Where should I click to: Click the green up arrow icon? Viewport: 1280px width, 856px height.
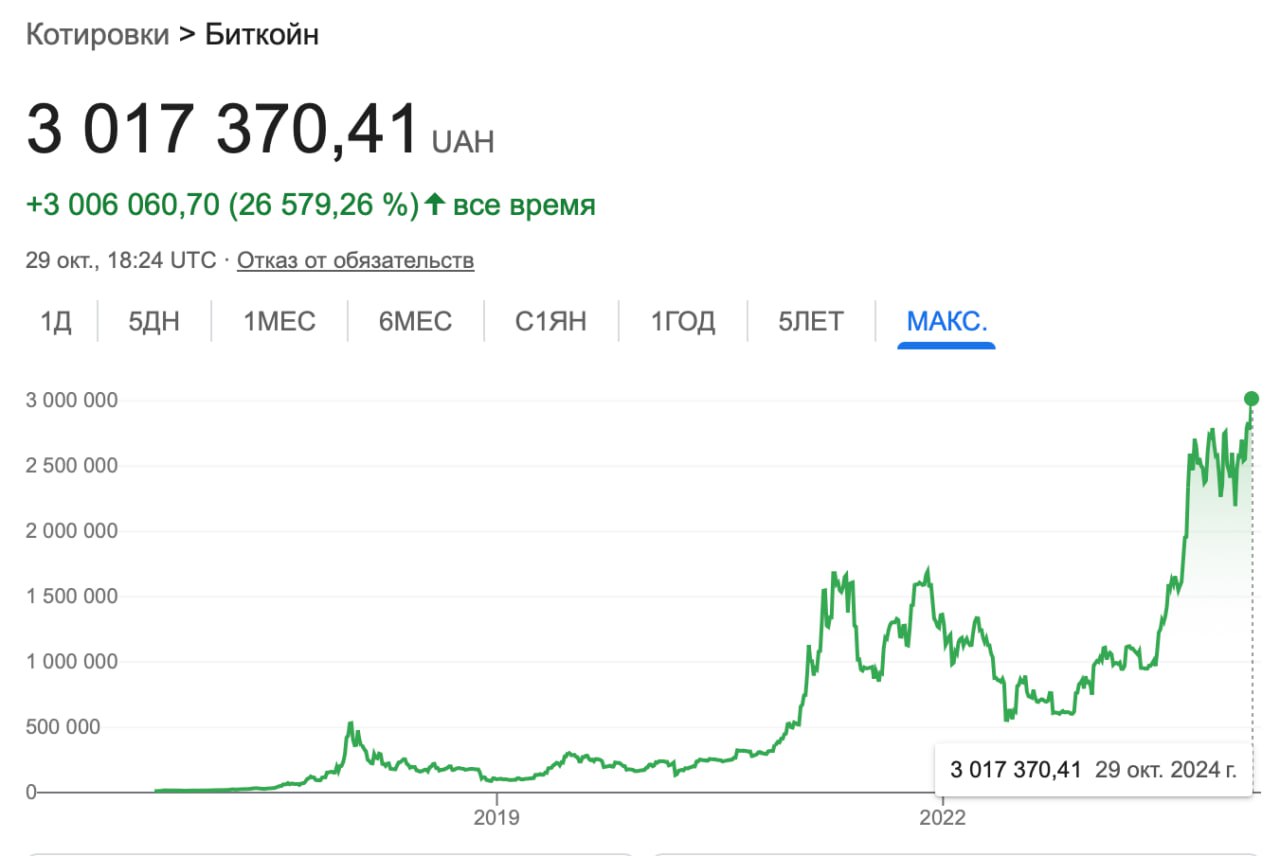(434, 205)
